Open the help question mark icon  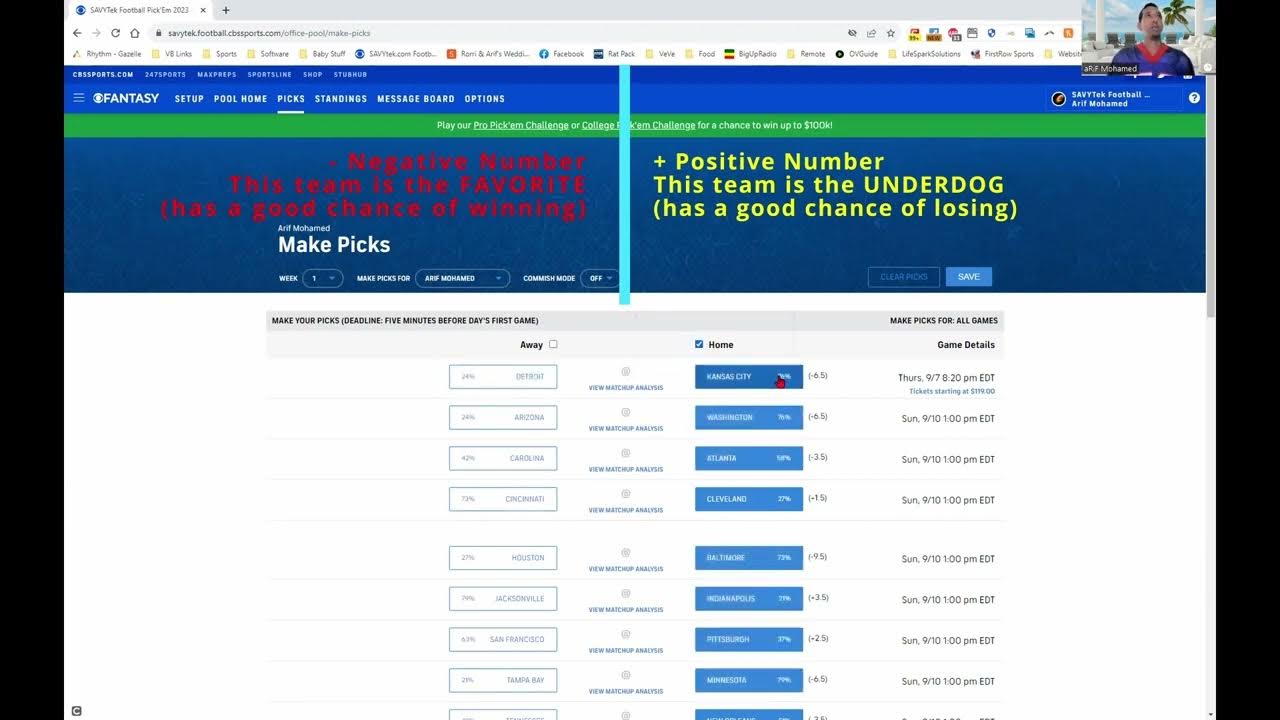[1194, 98]
